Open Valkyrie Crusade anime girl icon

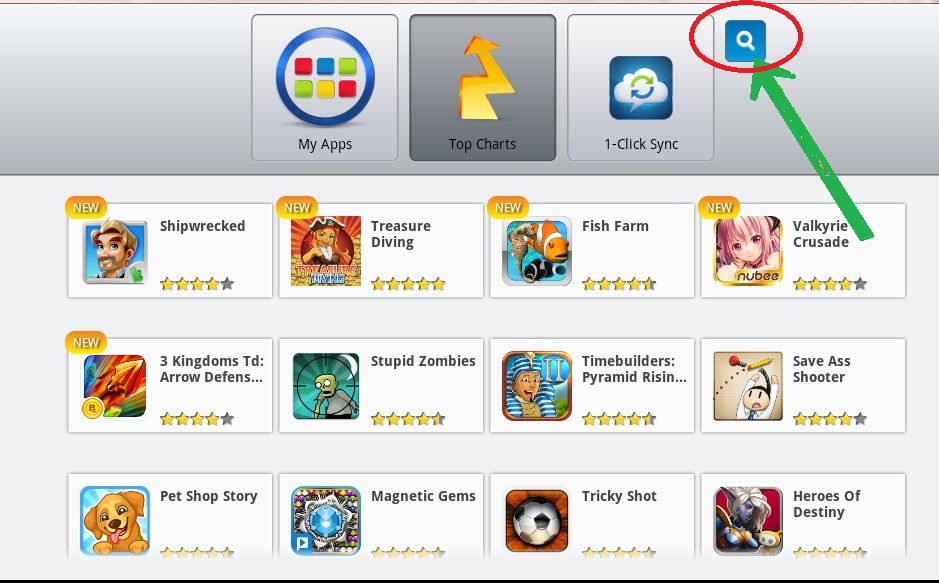[748, 251]
